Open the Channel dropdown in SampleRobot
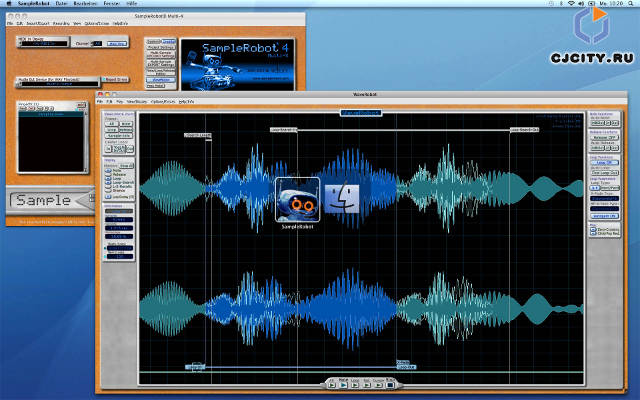 (x=98, y=44)
